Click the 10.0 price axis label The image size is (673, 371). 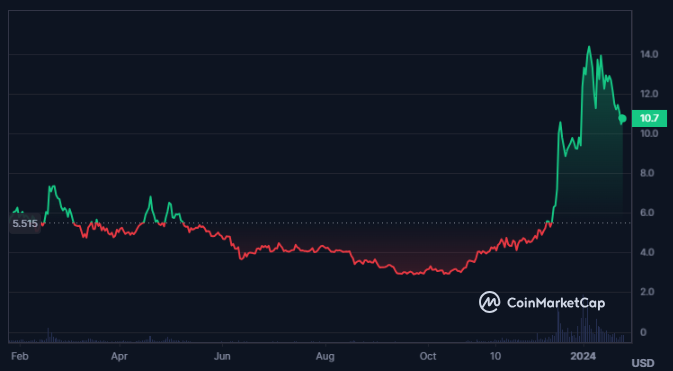[648, 134]
